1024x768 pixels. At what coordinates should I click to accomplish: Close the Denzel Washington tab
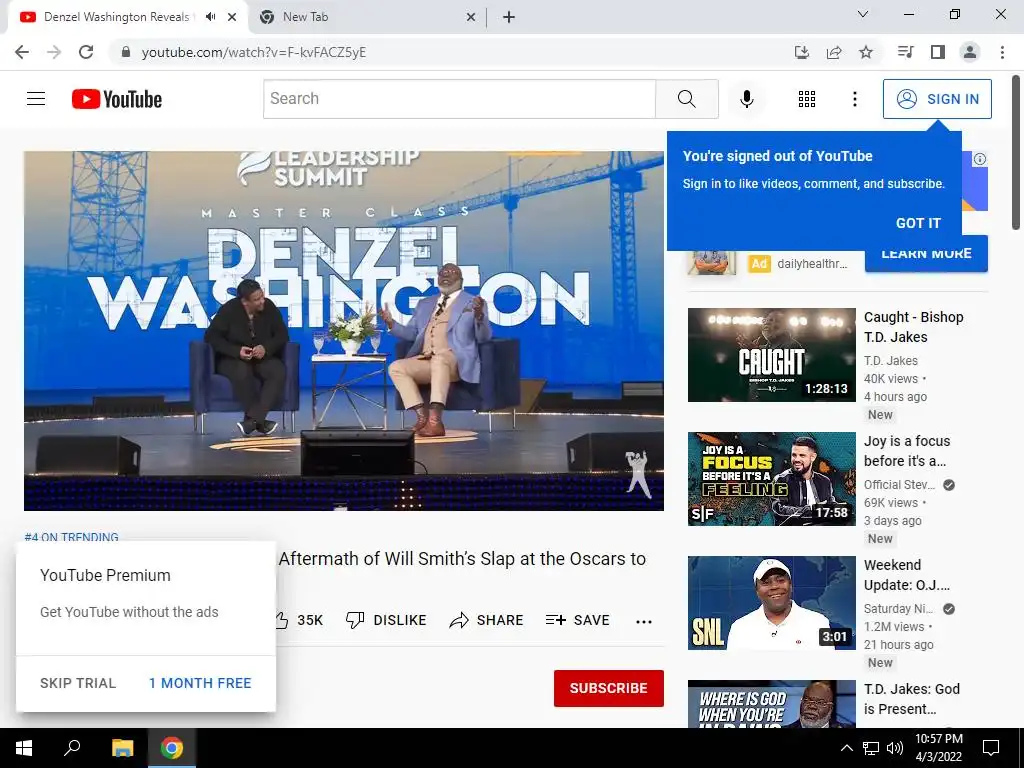232,17
